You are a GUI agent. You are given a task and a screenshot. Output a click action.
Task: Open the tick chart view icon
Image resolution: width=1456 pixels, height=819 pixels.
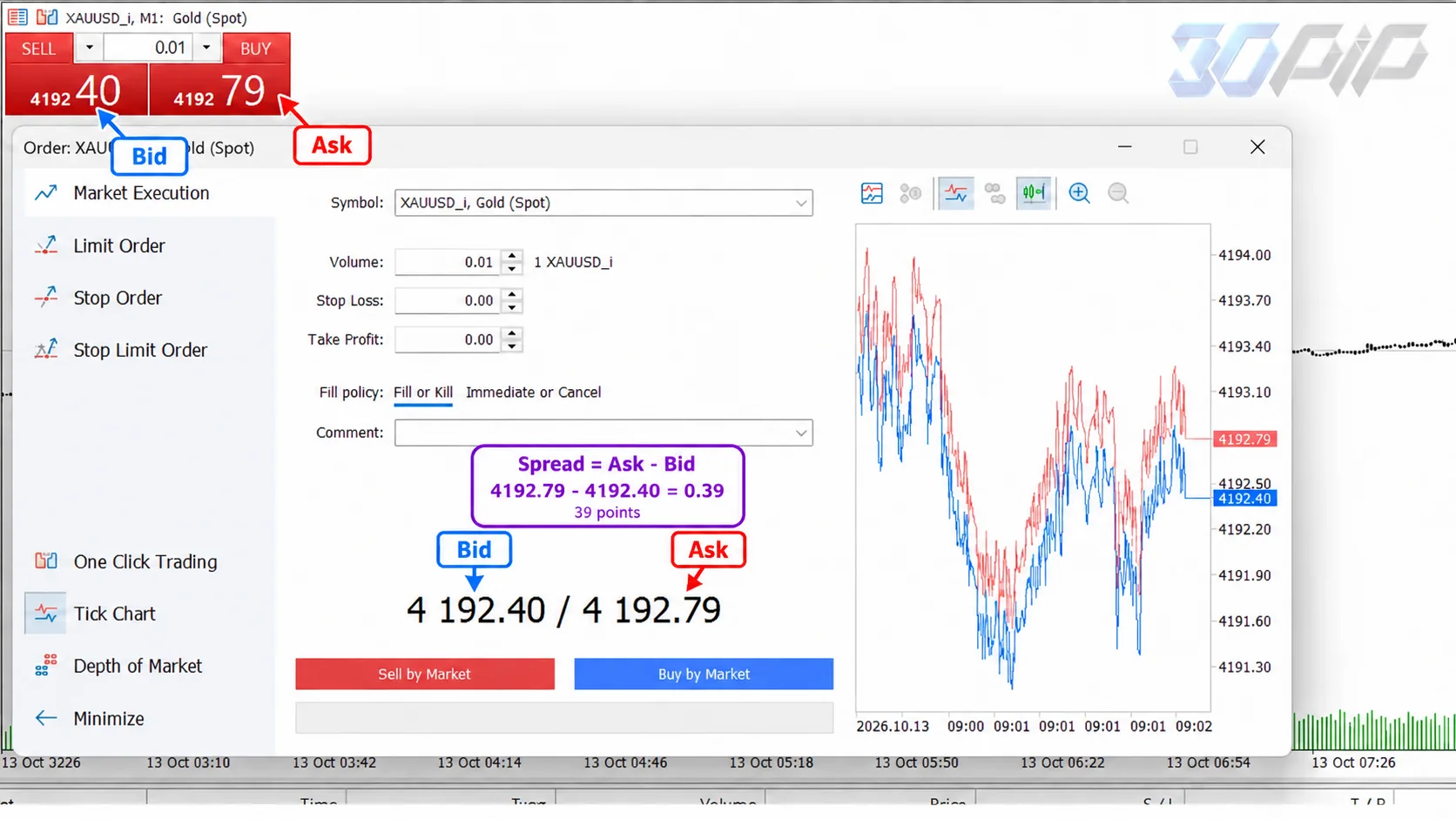[872, 193]
